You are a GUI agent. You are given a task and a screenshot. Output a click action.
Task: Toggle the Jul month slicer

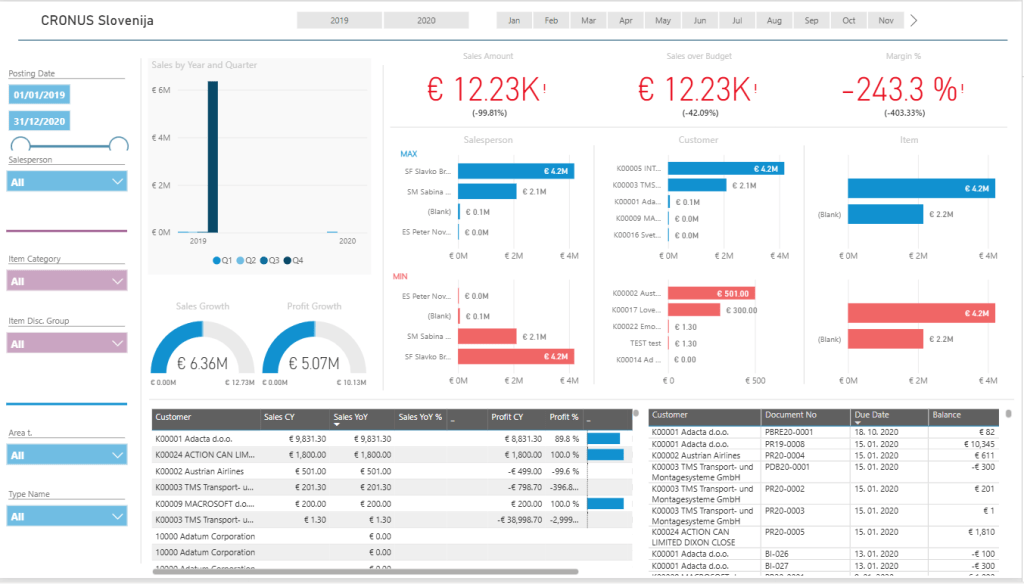(736, 20)
